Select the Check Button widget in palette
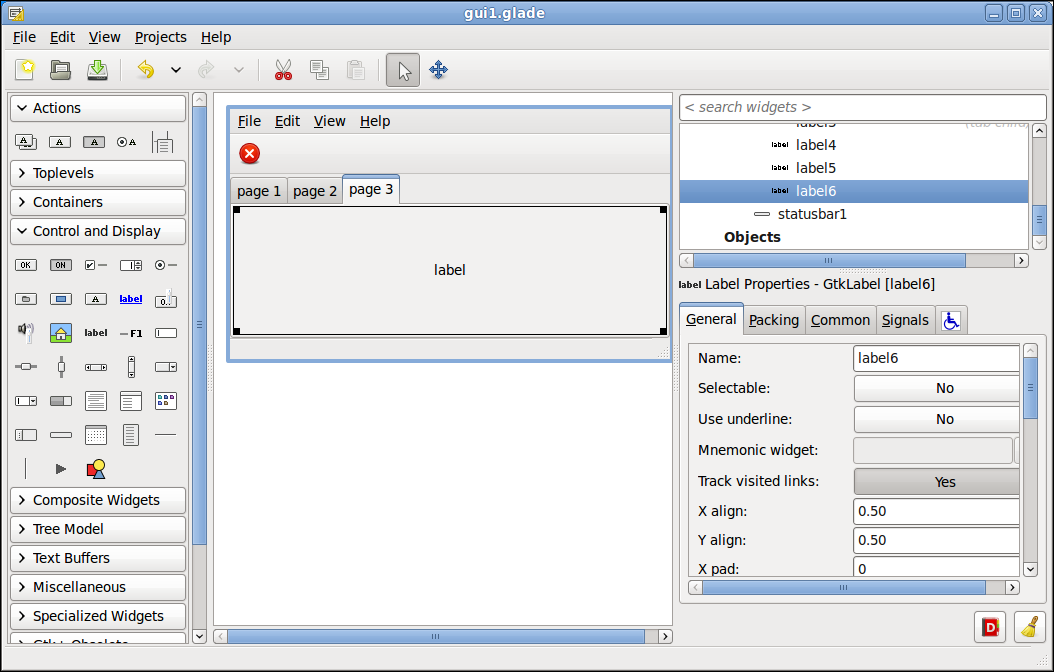 95,265
